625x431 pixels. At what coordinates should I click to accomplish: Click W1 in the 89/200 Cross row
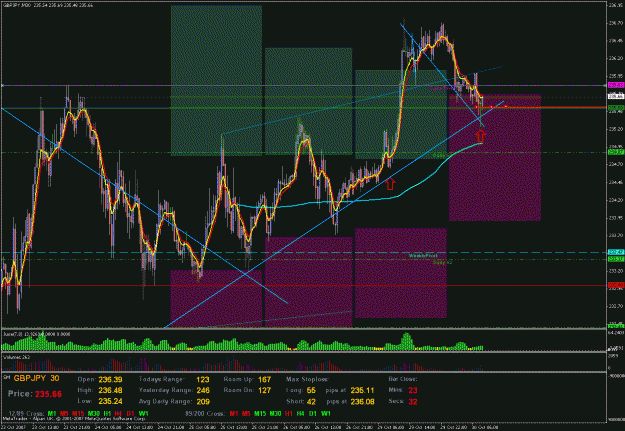click(326, 414)
